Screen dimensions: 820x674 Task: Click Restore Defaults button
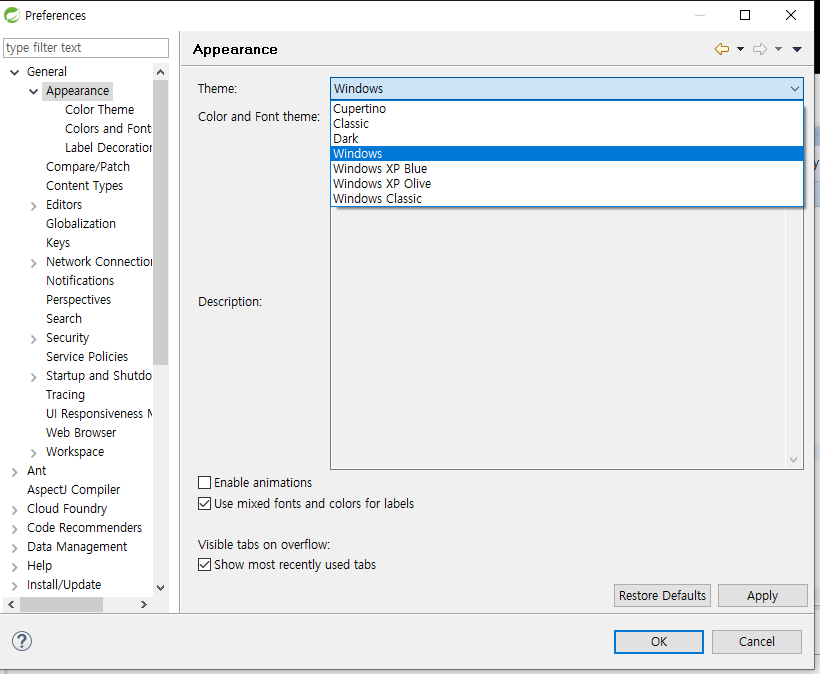[x=662, y=596]
